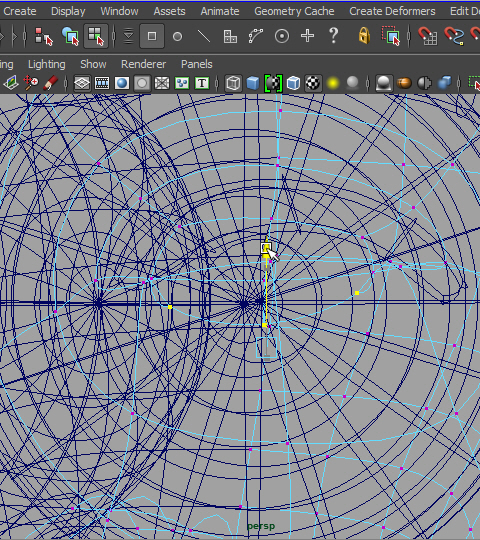Toggle the handles plus-sign mask

pos(307,36)
